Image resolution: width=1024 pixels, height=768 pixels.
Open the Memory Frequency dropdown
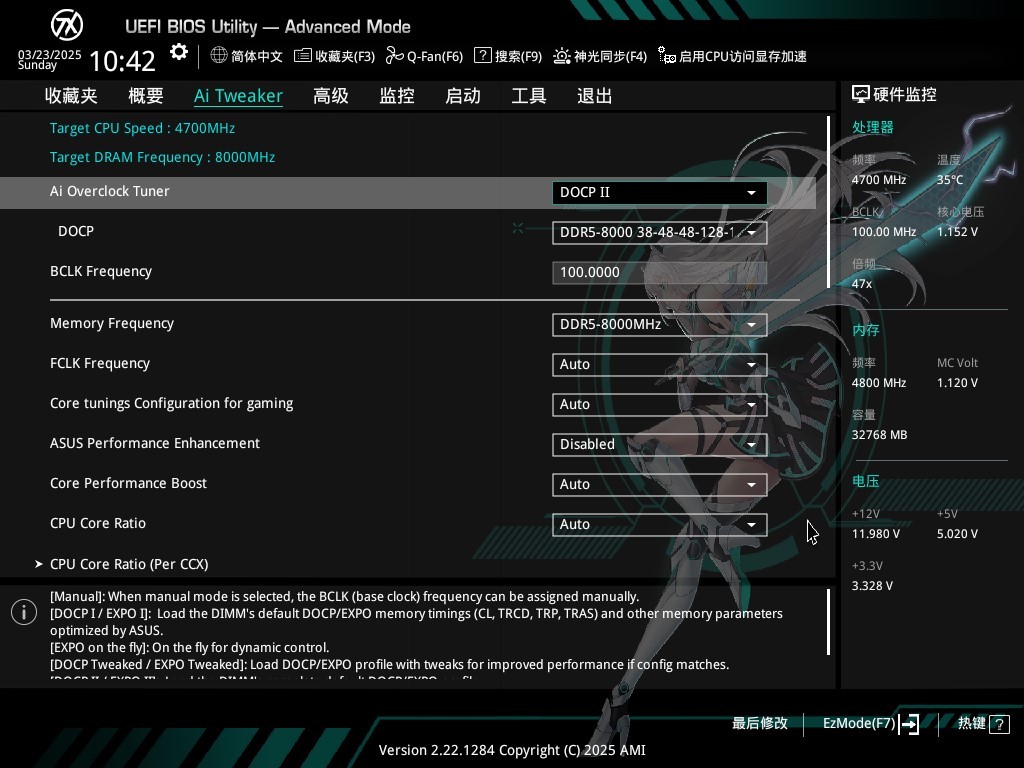pos(660,325)
